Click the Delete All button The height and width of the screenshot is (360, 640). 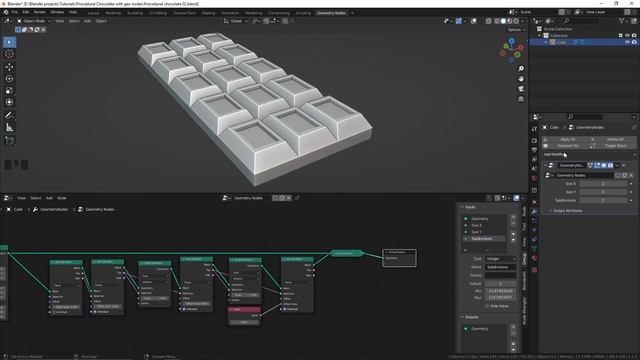click(x=612, y=139)
